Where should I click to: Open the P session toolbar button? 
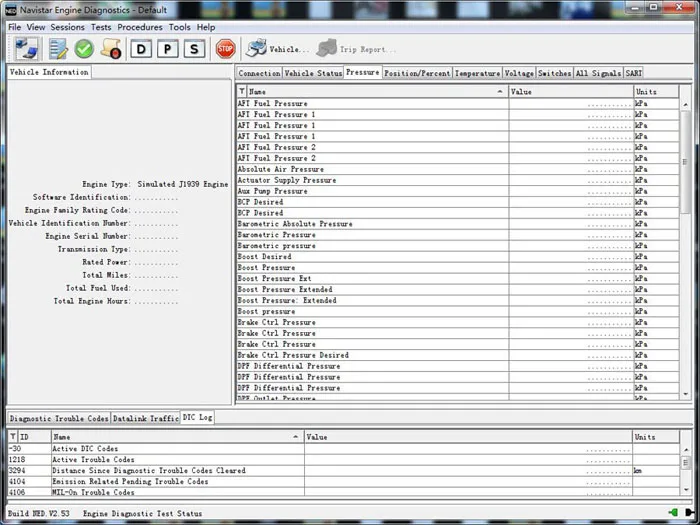[167, 49]
